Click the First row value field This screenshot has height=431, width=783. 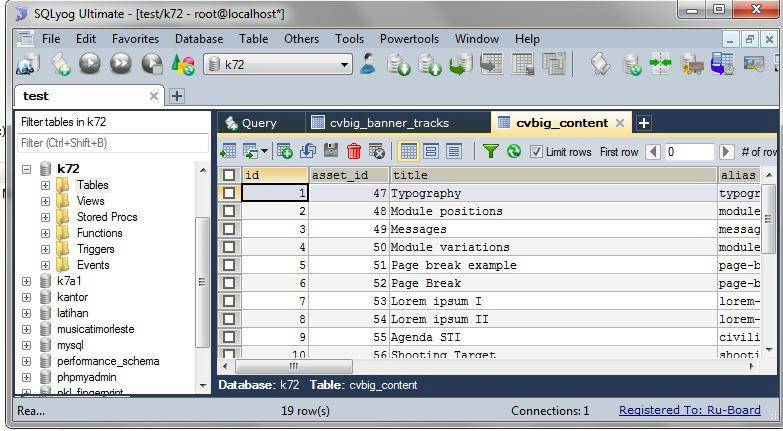pos(690,151)
